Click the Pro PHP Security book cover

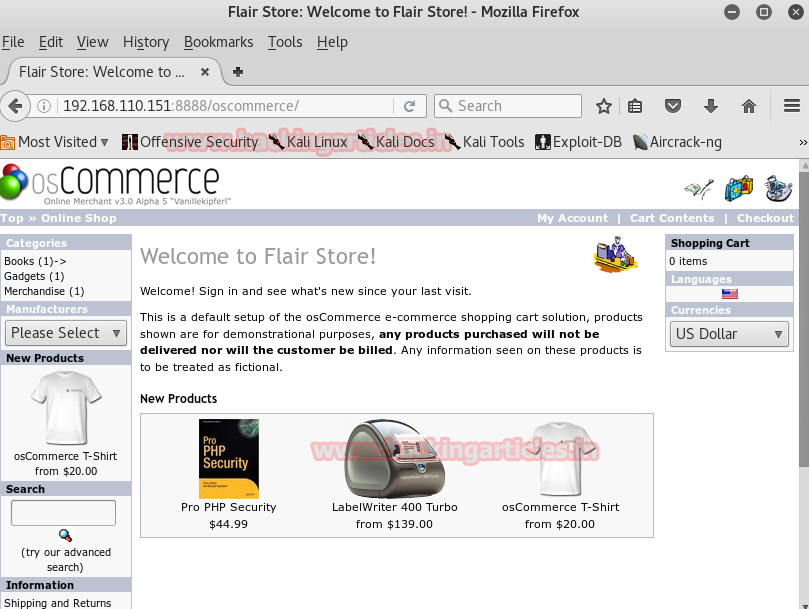pos(229,458)
